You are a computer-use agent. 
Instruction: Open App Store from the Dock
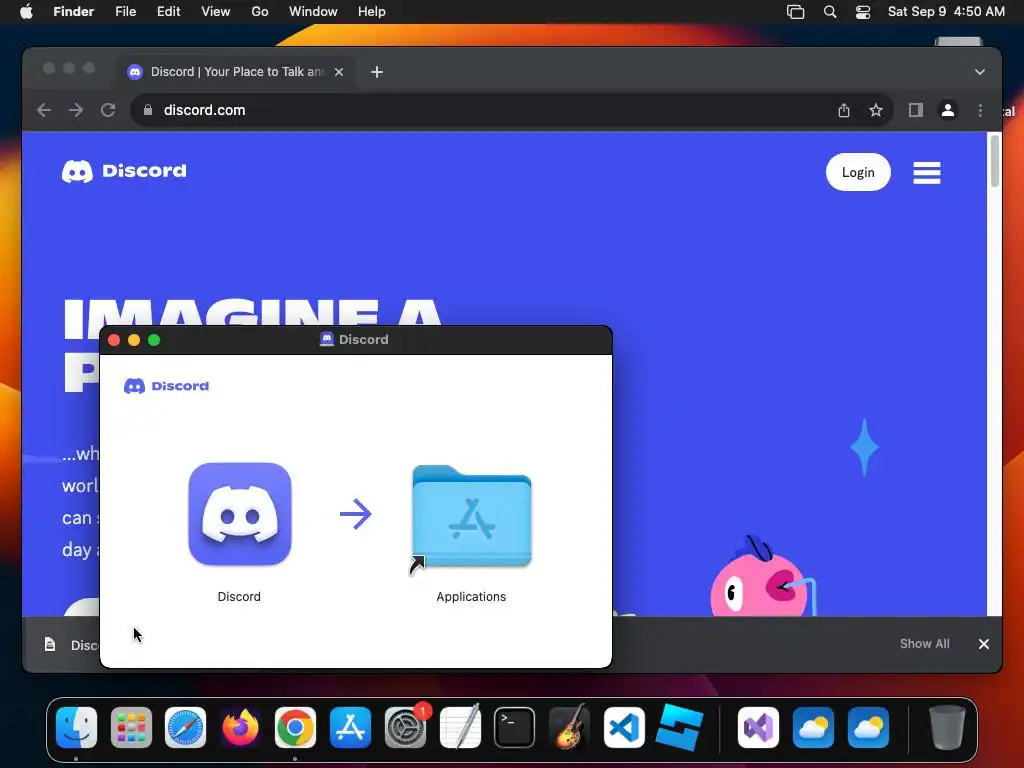pyautogui.click(x=351, y=727)
